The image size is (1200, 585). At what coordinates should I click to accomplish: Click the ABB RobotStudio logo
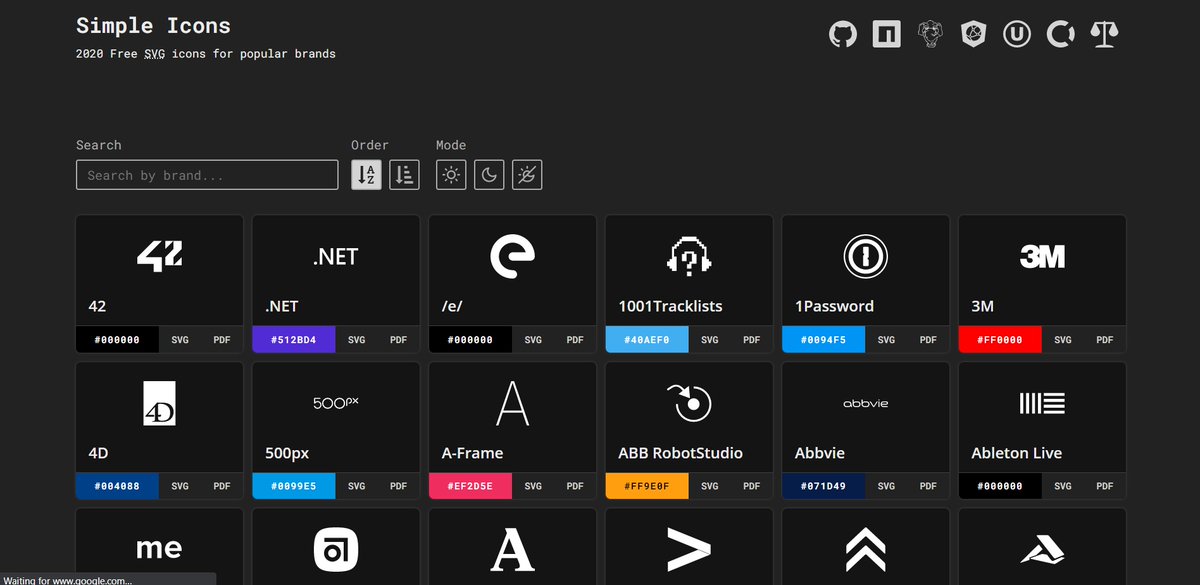[689, 403]
